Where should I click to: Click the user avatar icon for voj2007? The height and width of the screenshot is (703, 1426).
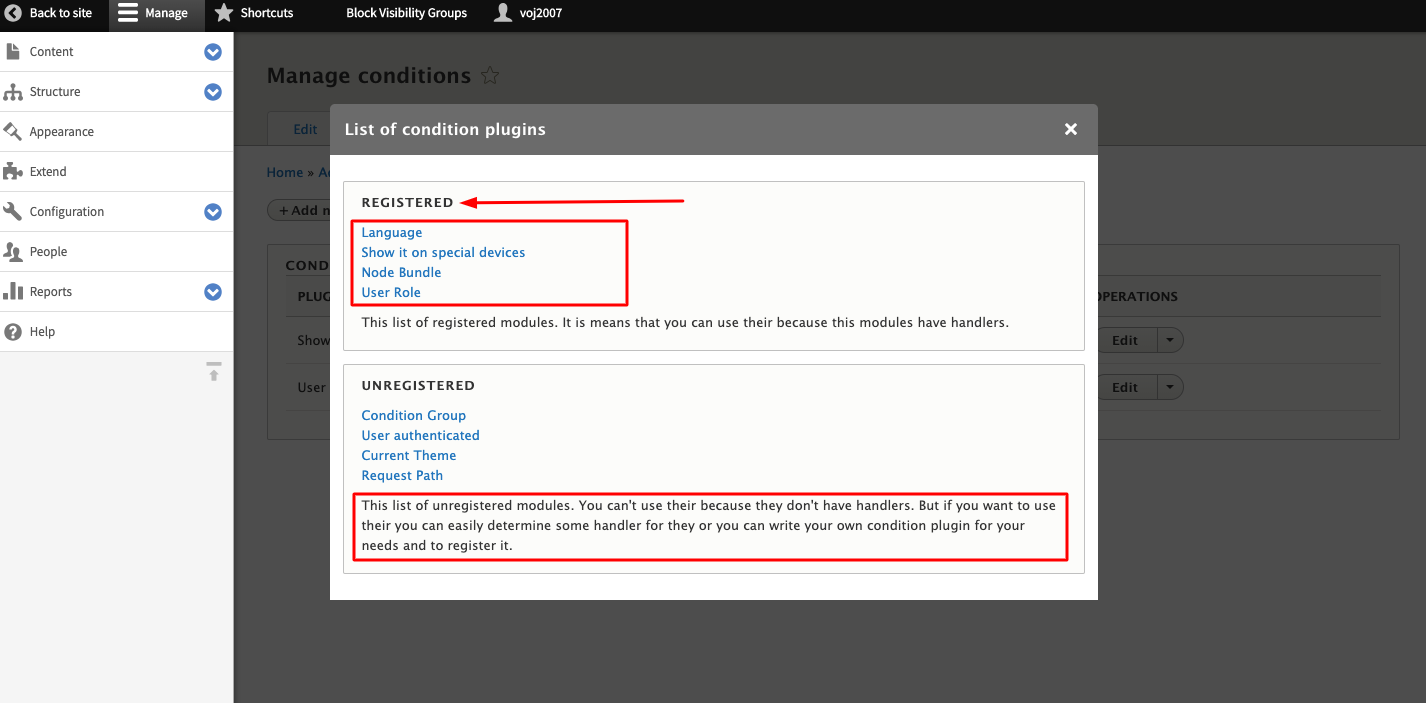click(x=503, y=13)
